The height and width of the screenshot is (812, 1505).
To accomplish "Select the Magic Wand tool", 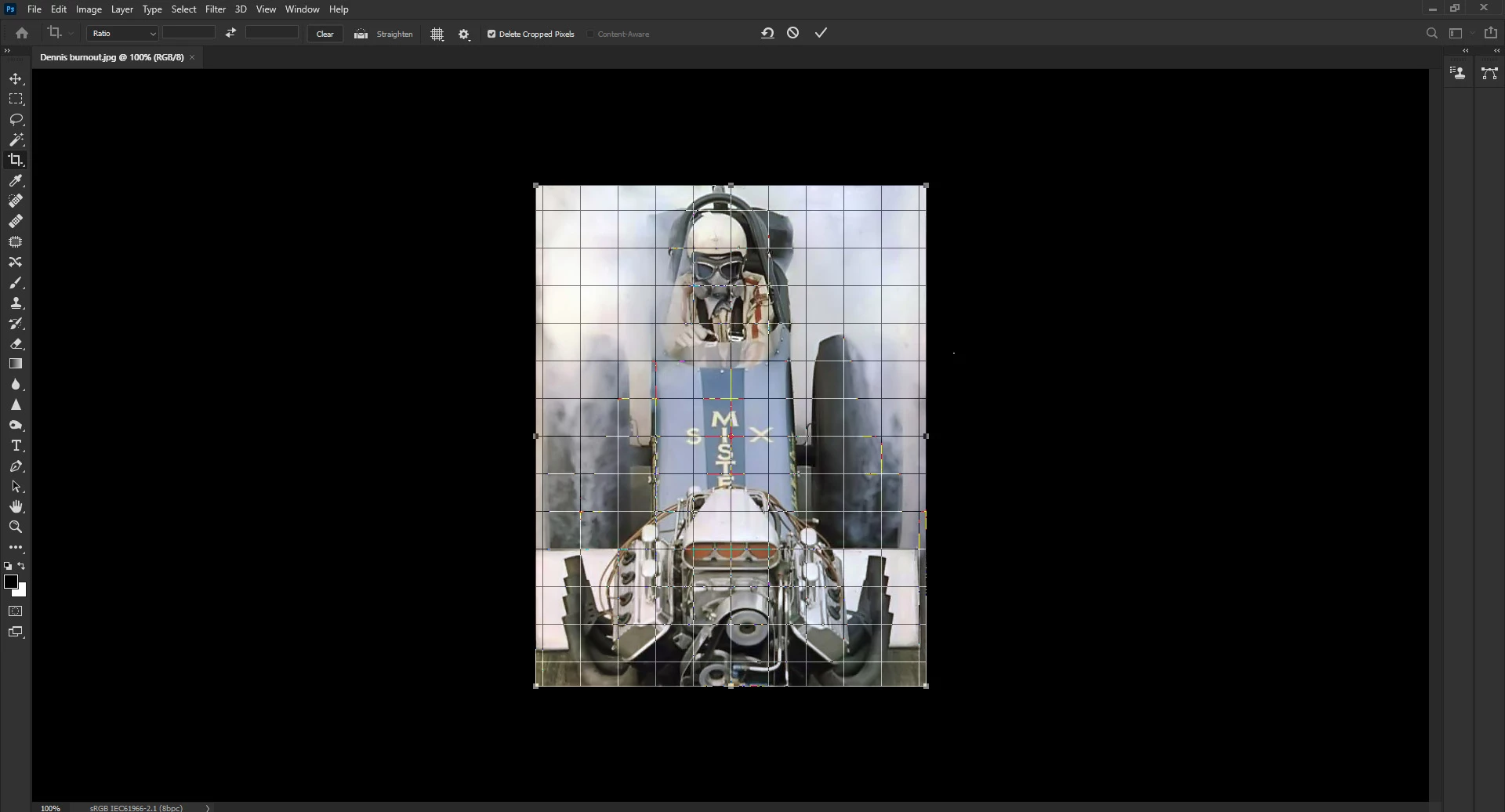I will click(x=16, y=140).
